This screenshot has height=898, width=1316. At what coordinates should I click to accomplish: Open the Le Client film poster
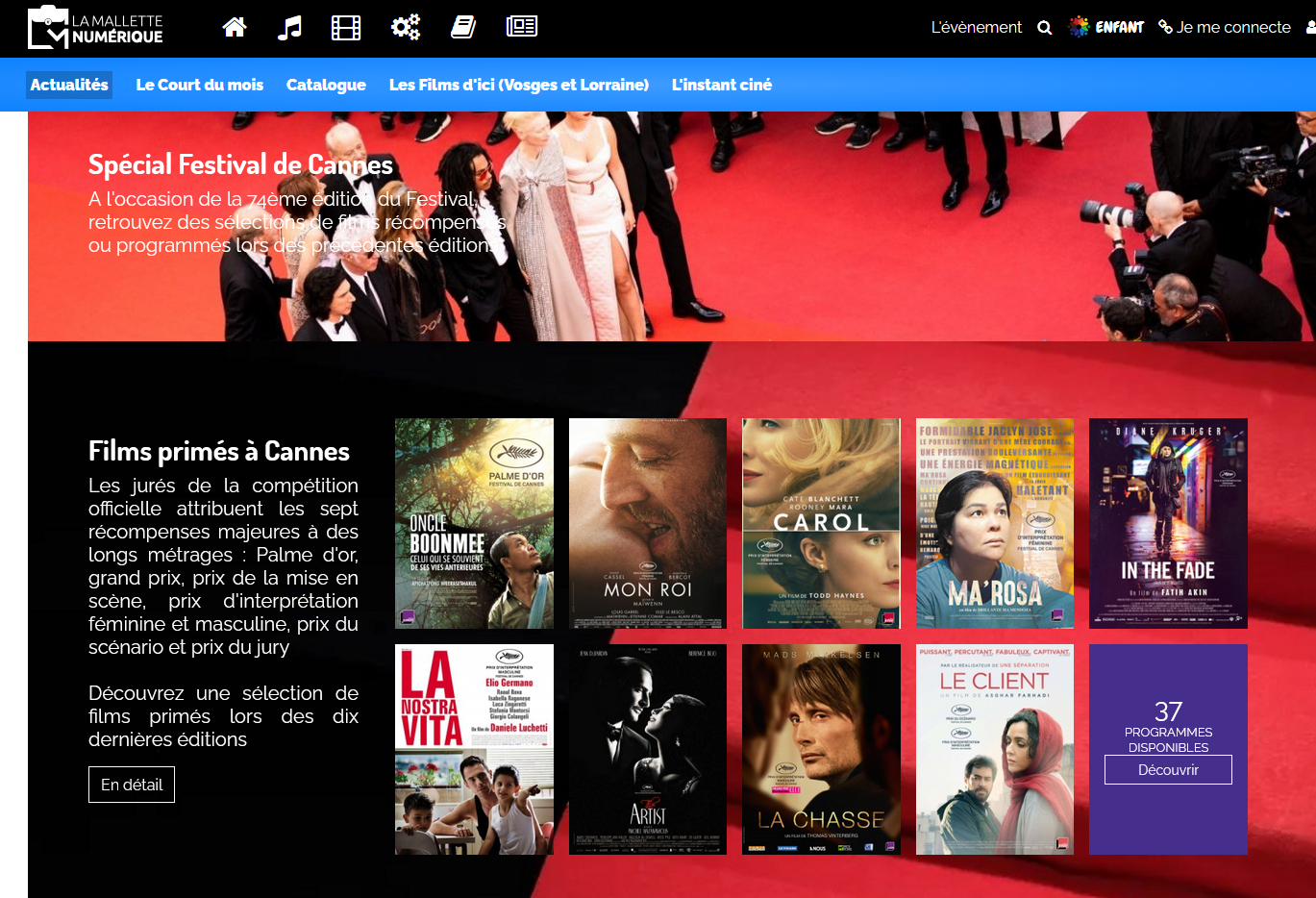[995, 749]
